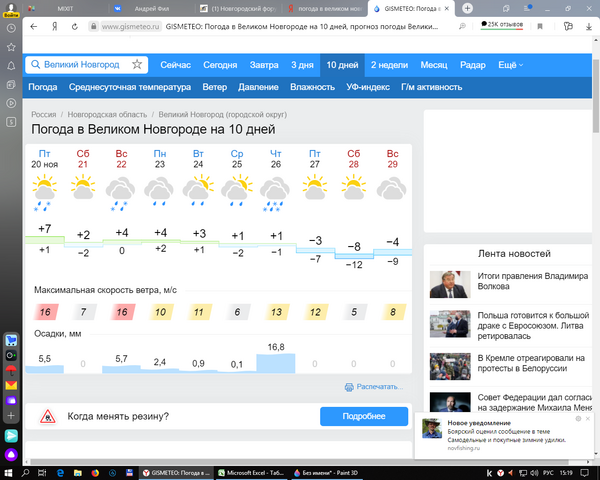
Task: Switch to the 2 недели forecast tab
Action: click(389, 65)
